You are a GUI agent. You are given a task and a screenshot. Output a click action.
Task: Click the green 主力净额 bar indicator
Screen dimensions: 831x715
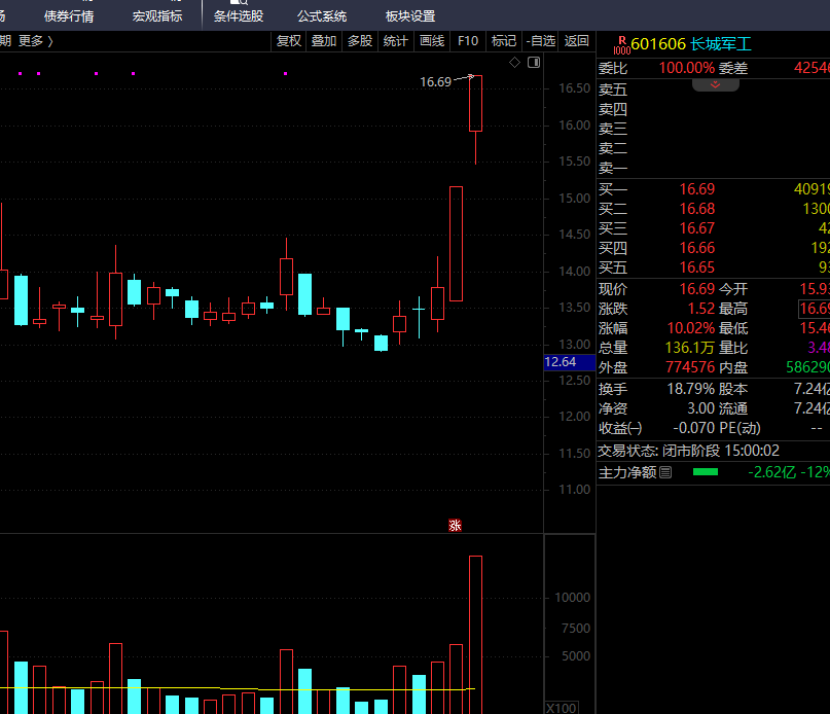pyautogui.click(x=705, y=472)
